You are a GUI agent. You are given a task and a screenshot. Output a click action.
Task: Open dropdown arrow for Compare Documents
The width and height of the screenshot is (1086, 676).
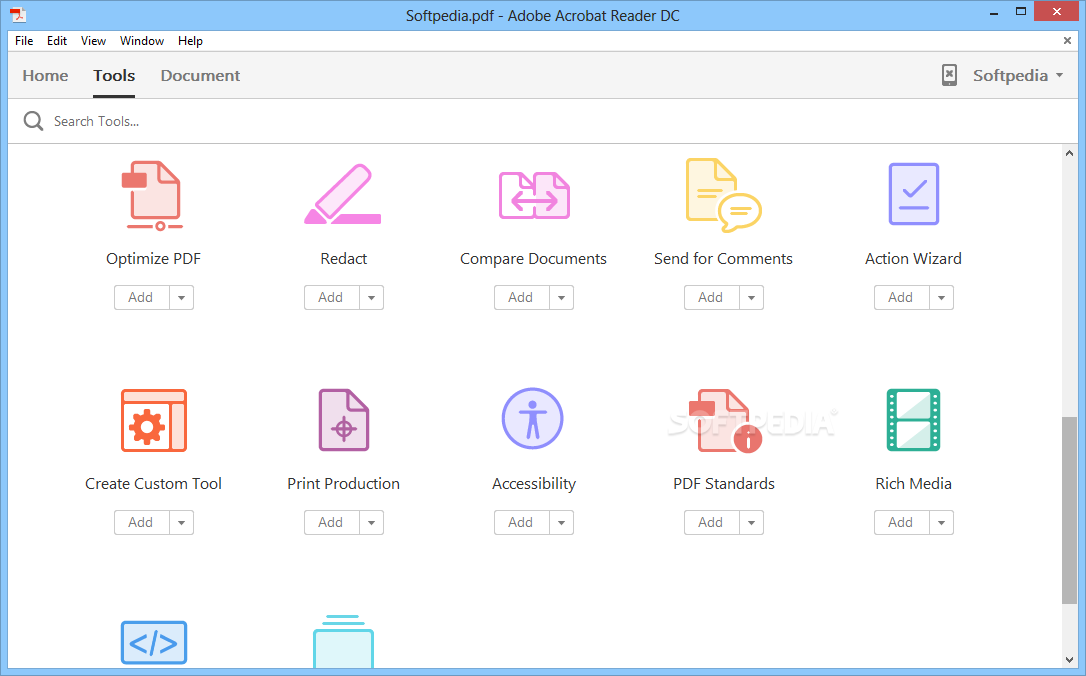(x=562, y=297)
